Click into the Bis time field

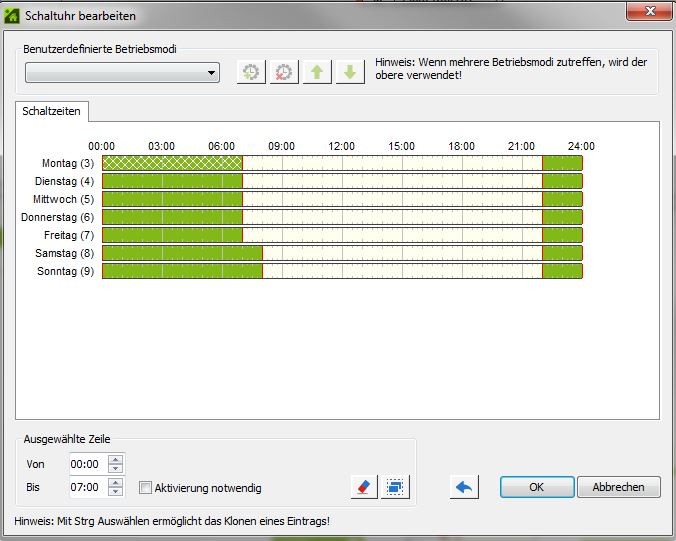[88, 487]
